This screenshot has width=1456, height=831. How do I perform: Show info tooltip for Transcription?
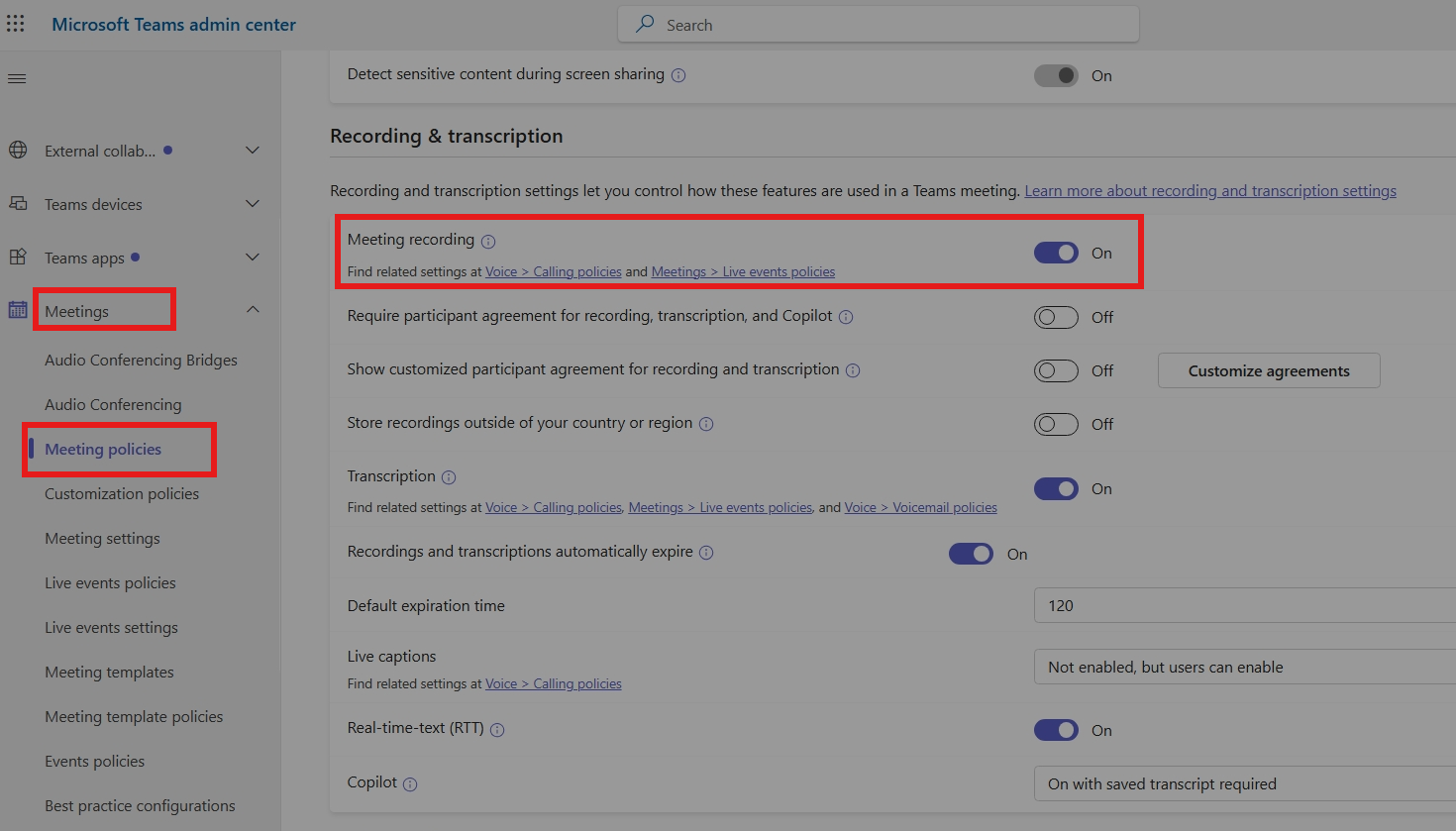[x=449, y=477]
